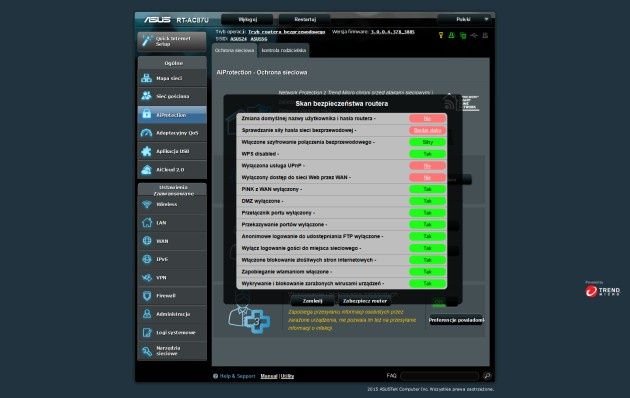Click the AiProtection - Ochrona sieciowa heading
The width and height of the screenshot is (630, 398).
[262, 72]
